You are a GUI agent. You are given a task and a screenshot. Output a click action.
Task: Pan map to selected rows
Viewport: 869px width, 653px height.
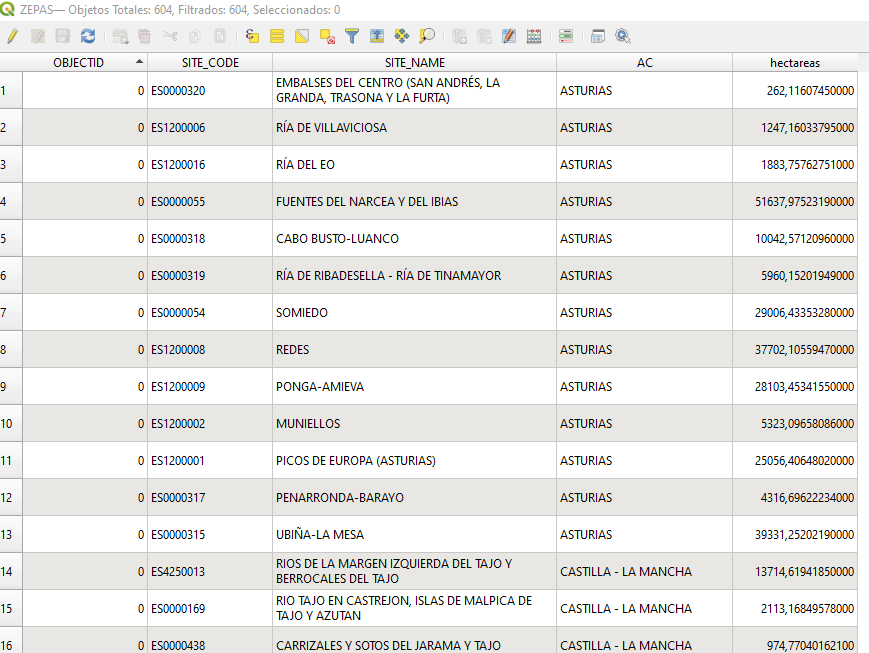402,36
